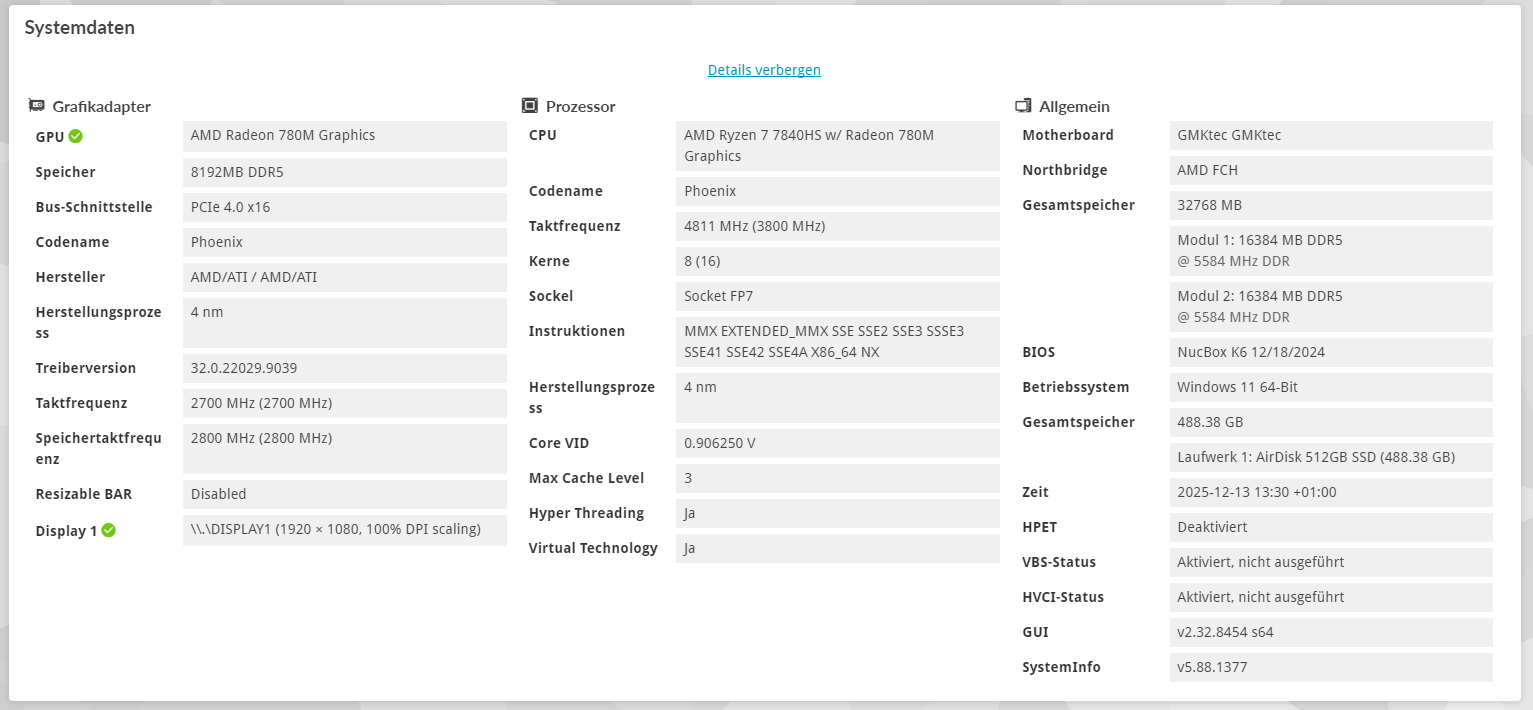Select the GMKtec GMKtec motherboard value

click(1331, 135)
